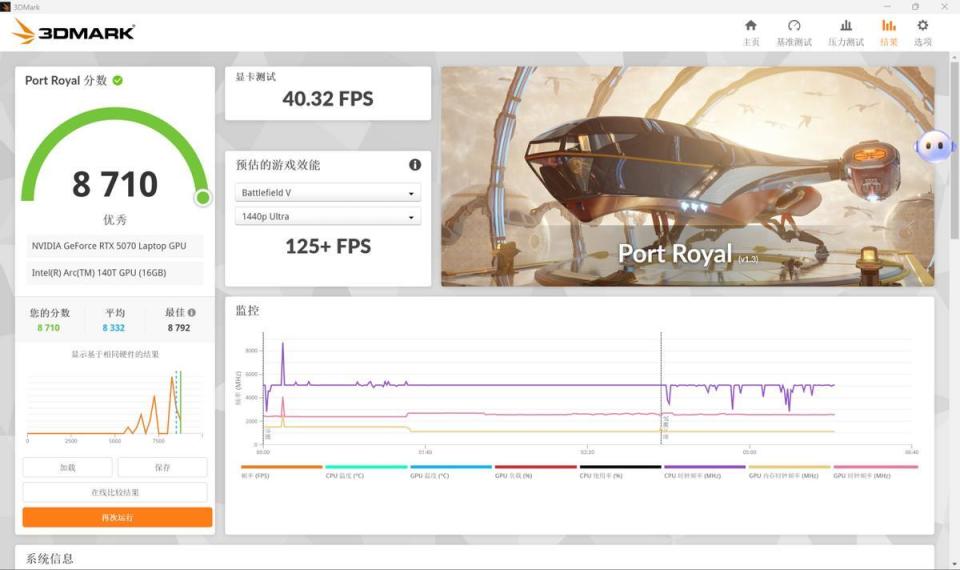The height and width of the screenshot is (570, 960).
Task: Click the 3DMark title bar app icon
Action: point(6,7)
